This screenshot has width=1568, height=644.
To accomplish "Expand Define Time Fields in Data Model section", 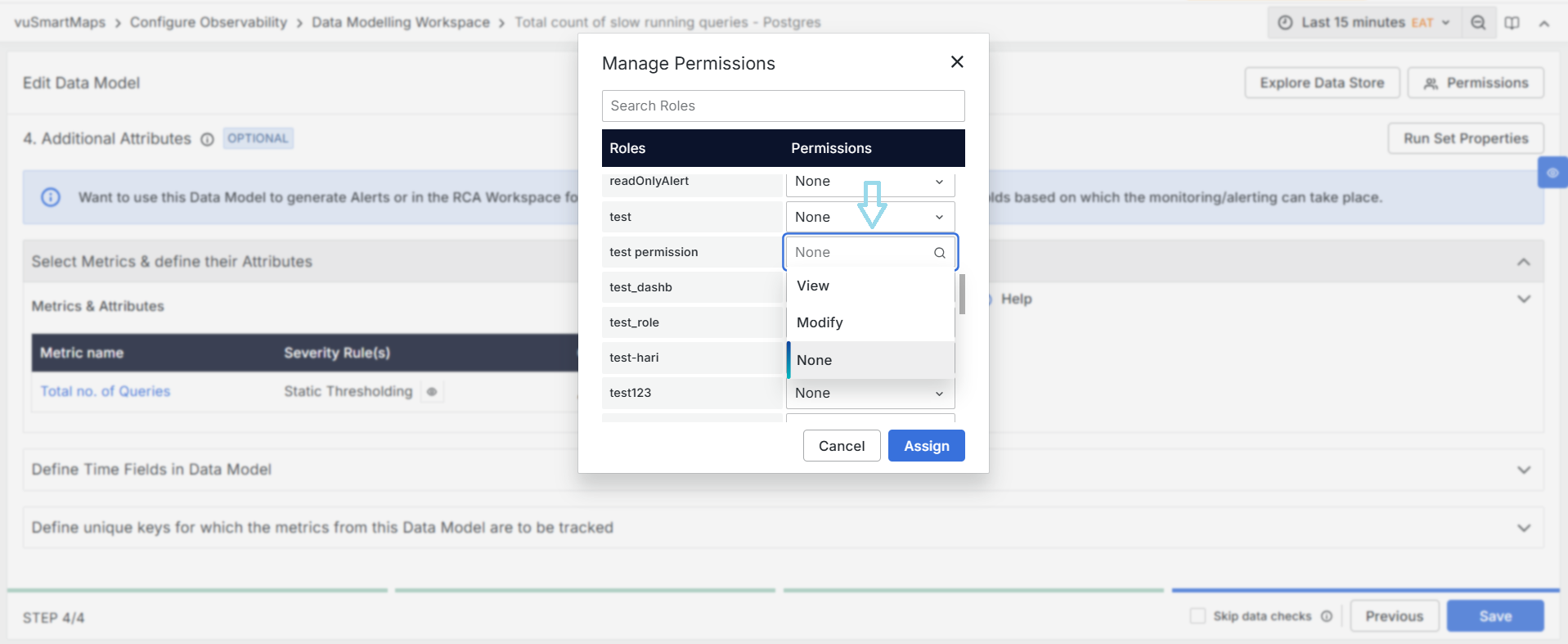I will point(1523,470).
